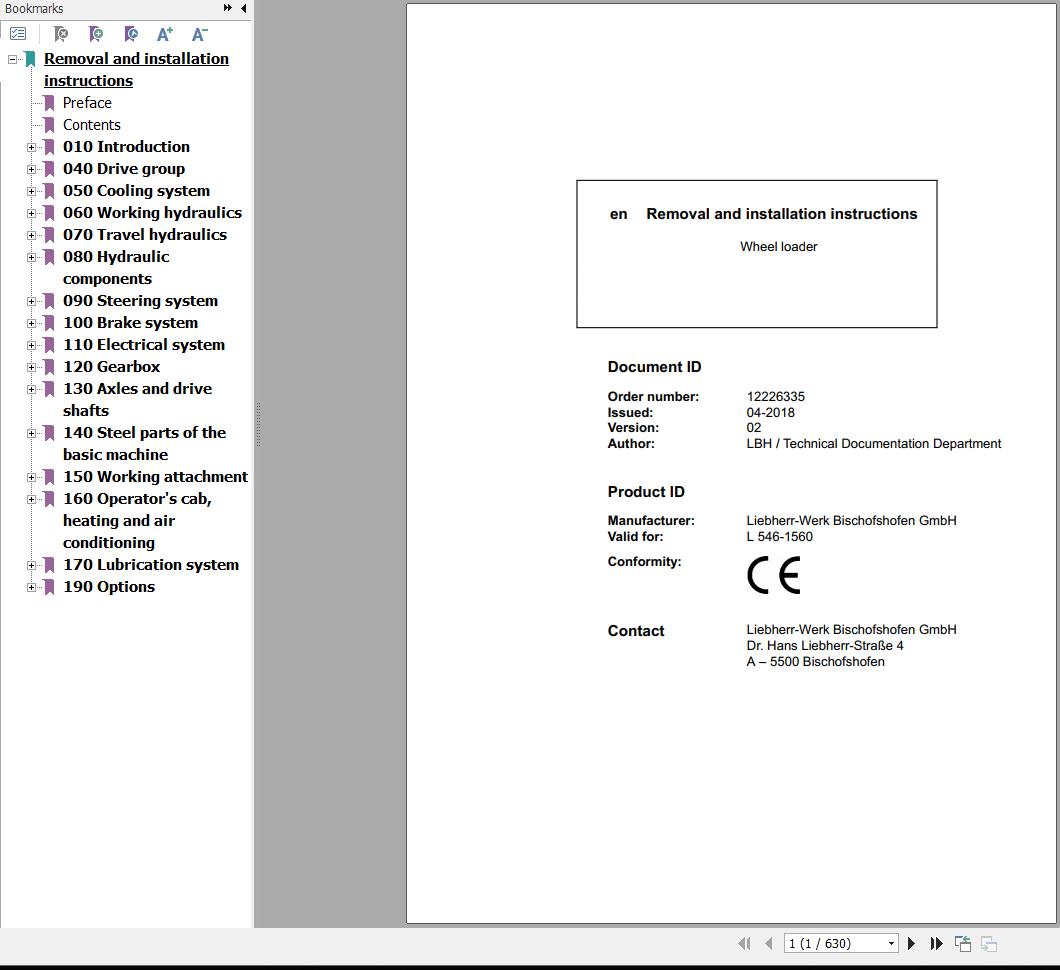
Task: Select the 190 Options bookmark
Action: pyautogui.click(x=109, y=587)
